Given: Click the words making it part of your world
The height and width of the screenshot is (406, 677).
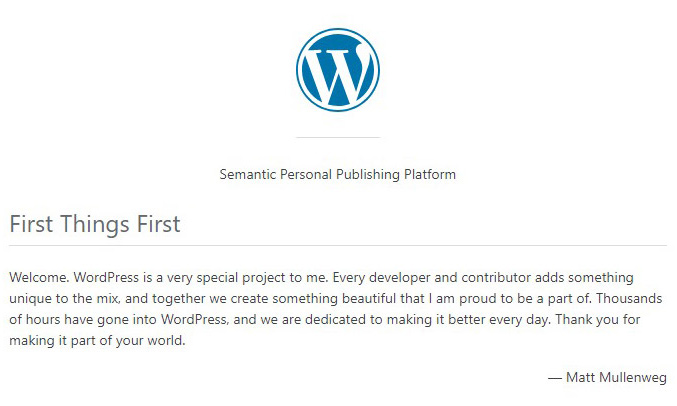Looking at the screenshot, I should (97, 341).
